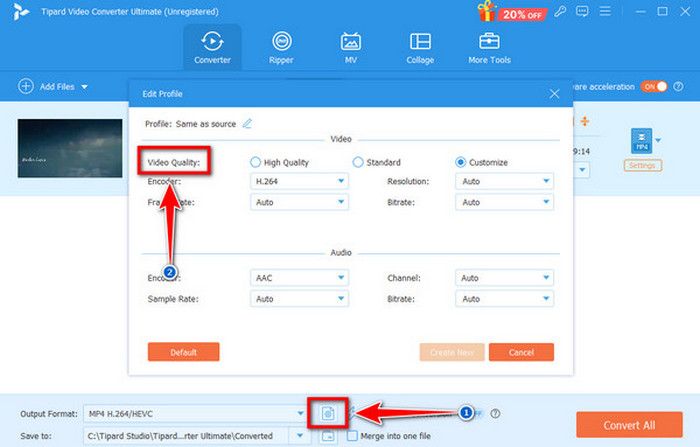This screenshot has height=447, width=700.
Task: Select the High Quality radio button
Action: point(255,162)
